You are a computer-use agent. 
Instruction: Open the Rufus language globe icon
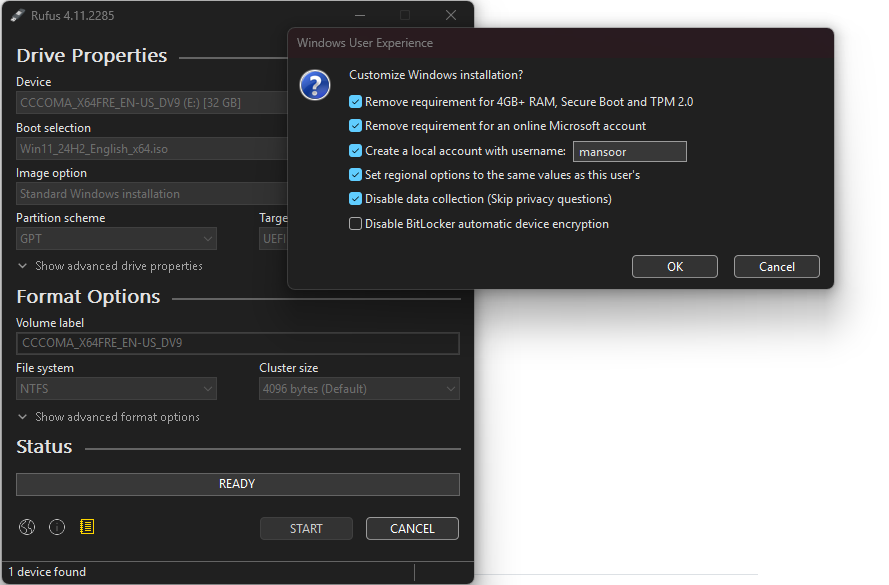click(27, 527)
